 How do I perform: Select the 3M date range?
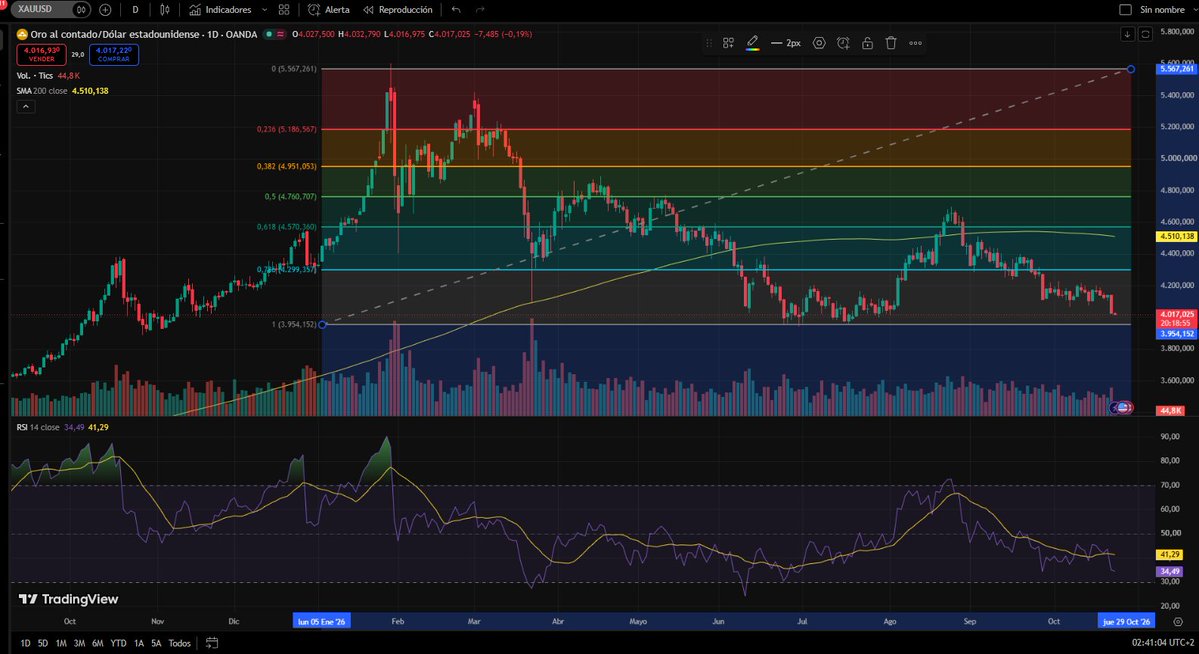80,643
